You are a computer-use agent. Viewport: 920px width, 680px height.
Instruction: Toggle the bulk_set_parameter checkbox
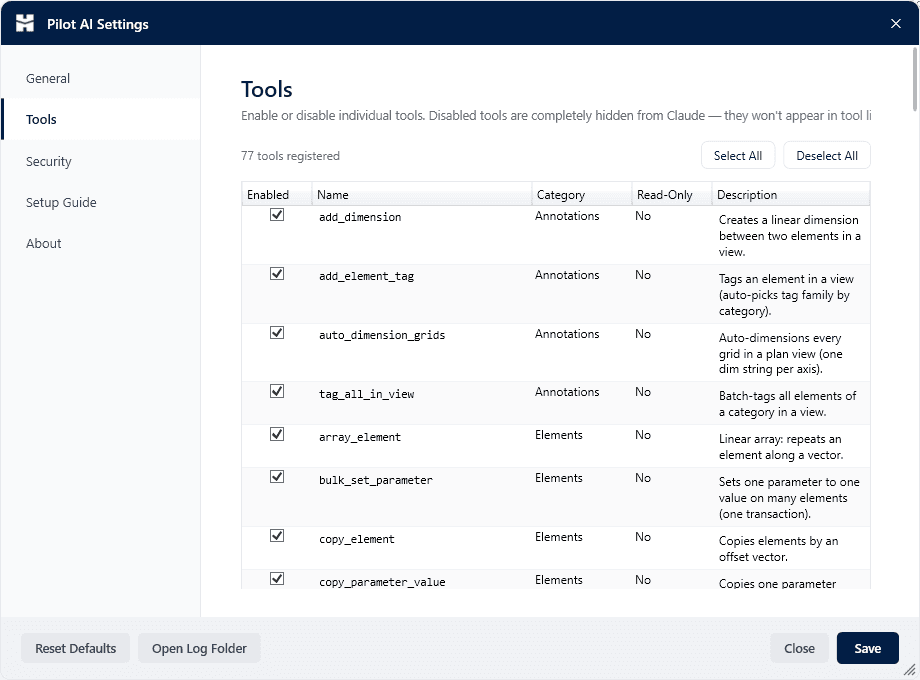pos(277,477)
